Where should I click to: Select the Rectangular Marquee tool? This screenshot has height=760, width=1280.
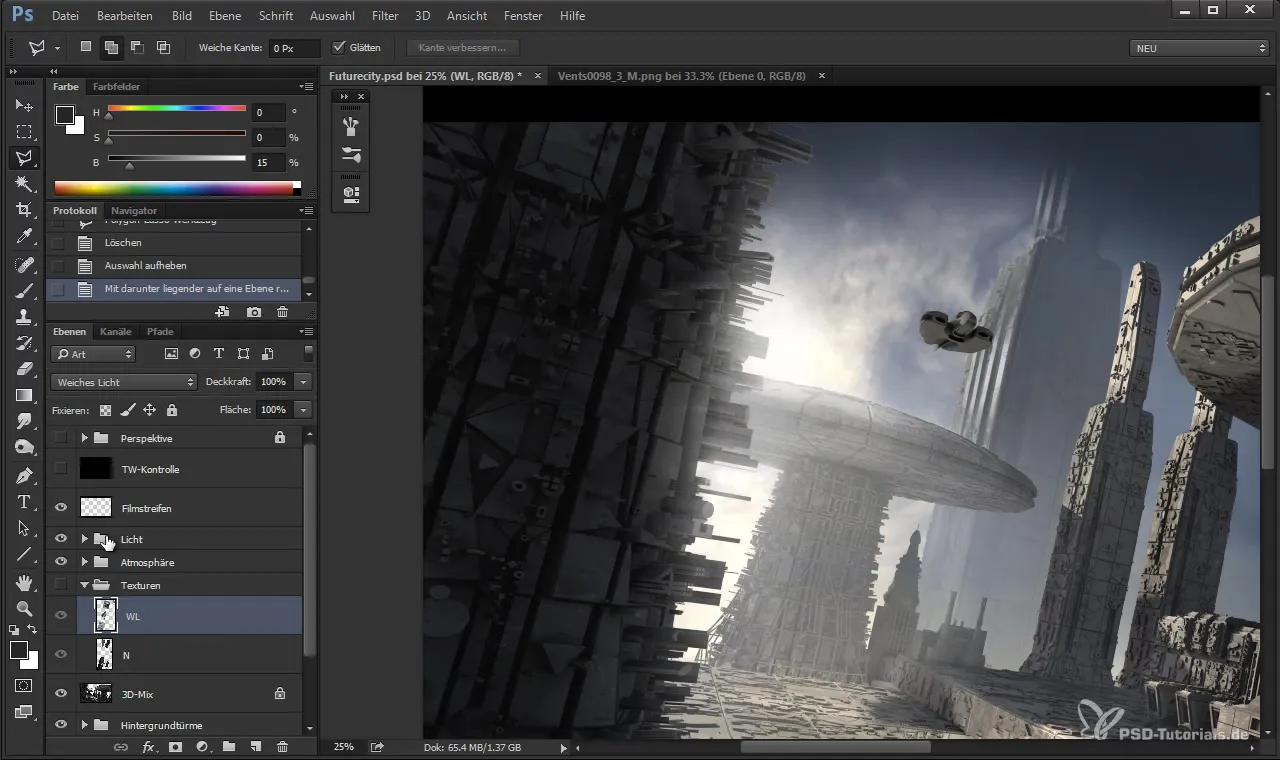24,131
